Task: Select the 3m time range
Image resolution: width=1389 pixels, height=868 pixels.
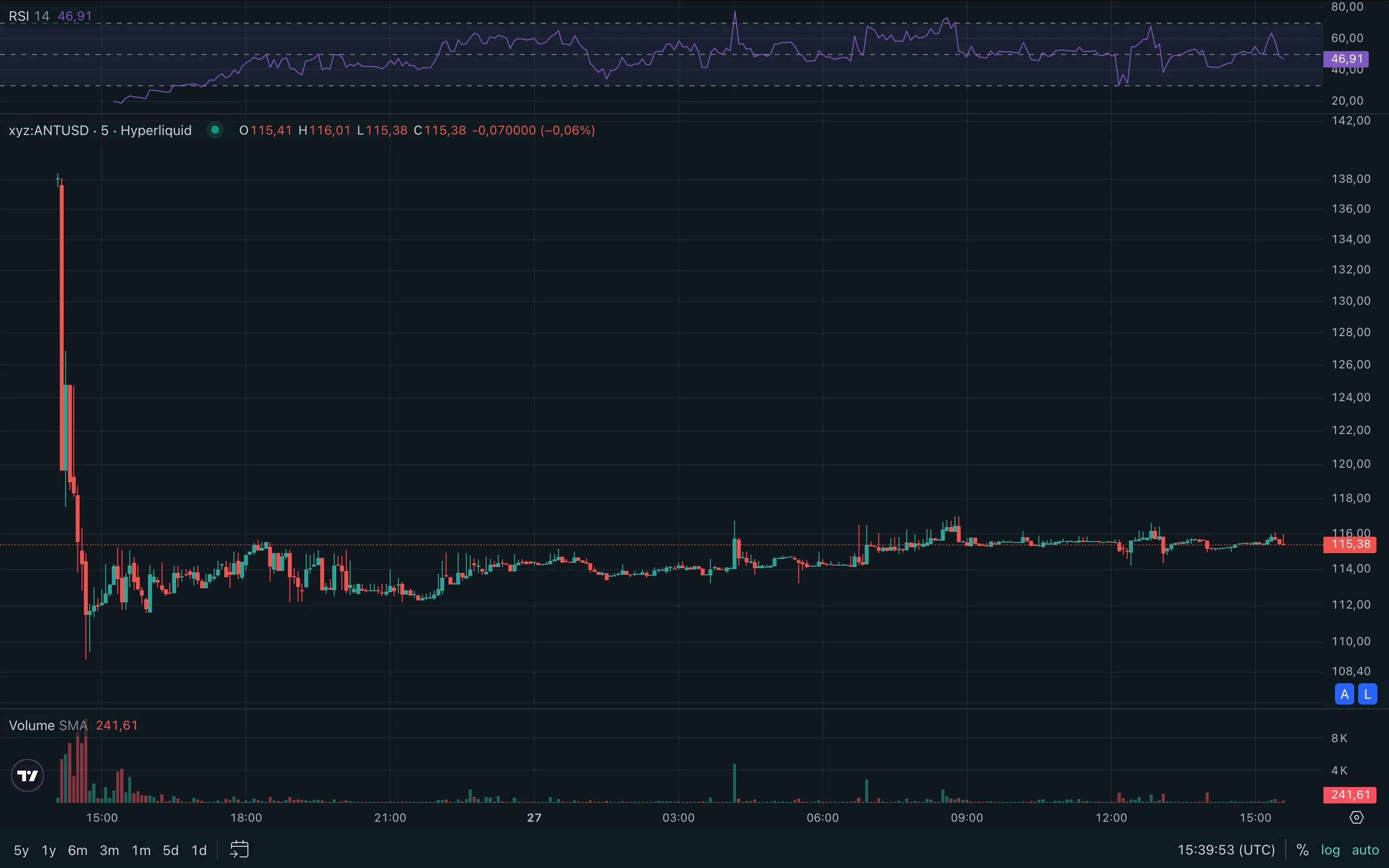Action: (x=109, y=850)
